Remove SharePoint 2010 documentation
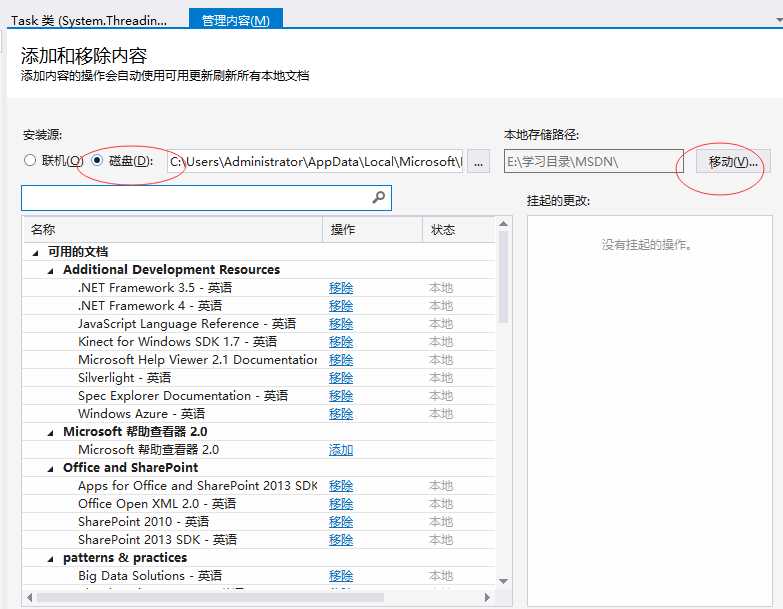This screenshot has width=783, height=609. pyautogui.click(x=341, y=522)
